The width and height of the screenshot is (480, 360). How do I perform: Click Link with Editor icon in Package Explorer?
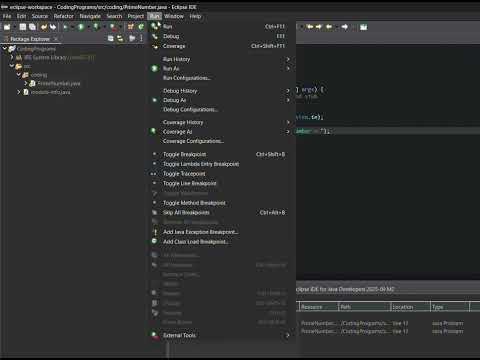(120, 39)
